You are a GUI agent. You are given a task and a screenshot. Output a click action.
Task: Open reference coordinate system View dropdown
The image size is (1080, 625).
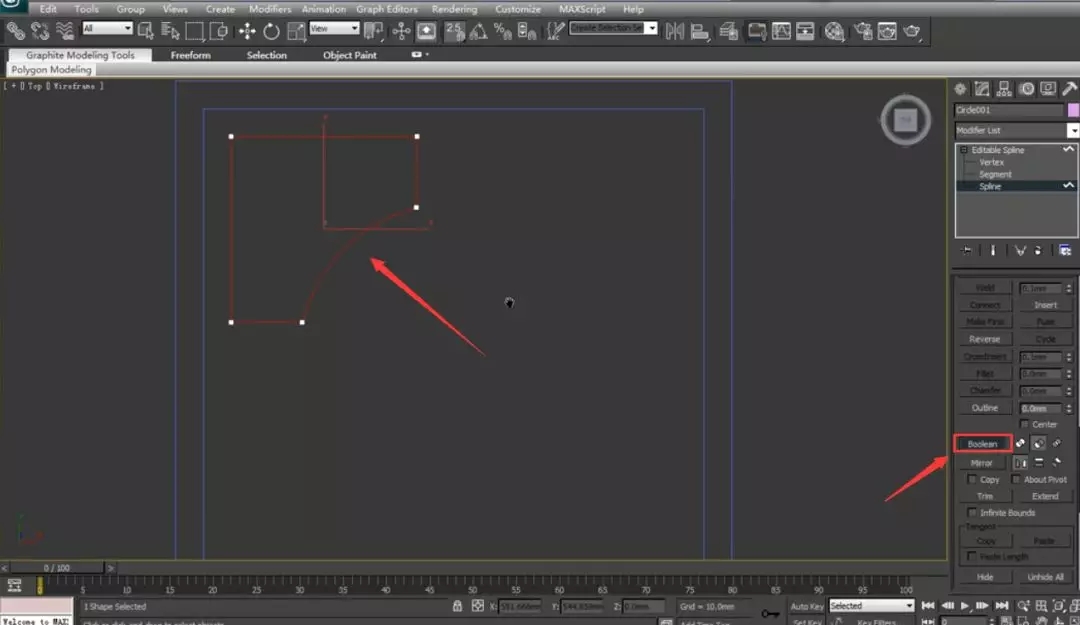334,28
